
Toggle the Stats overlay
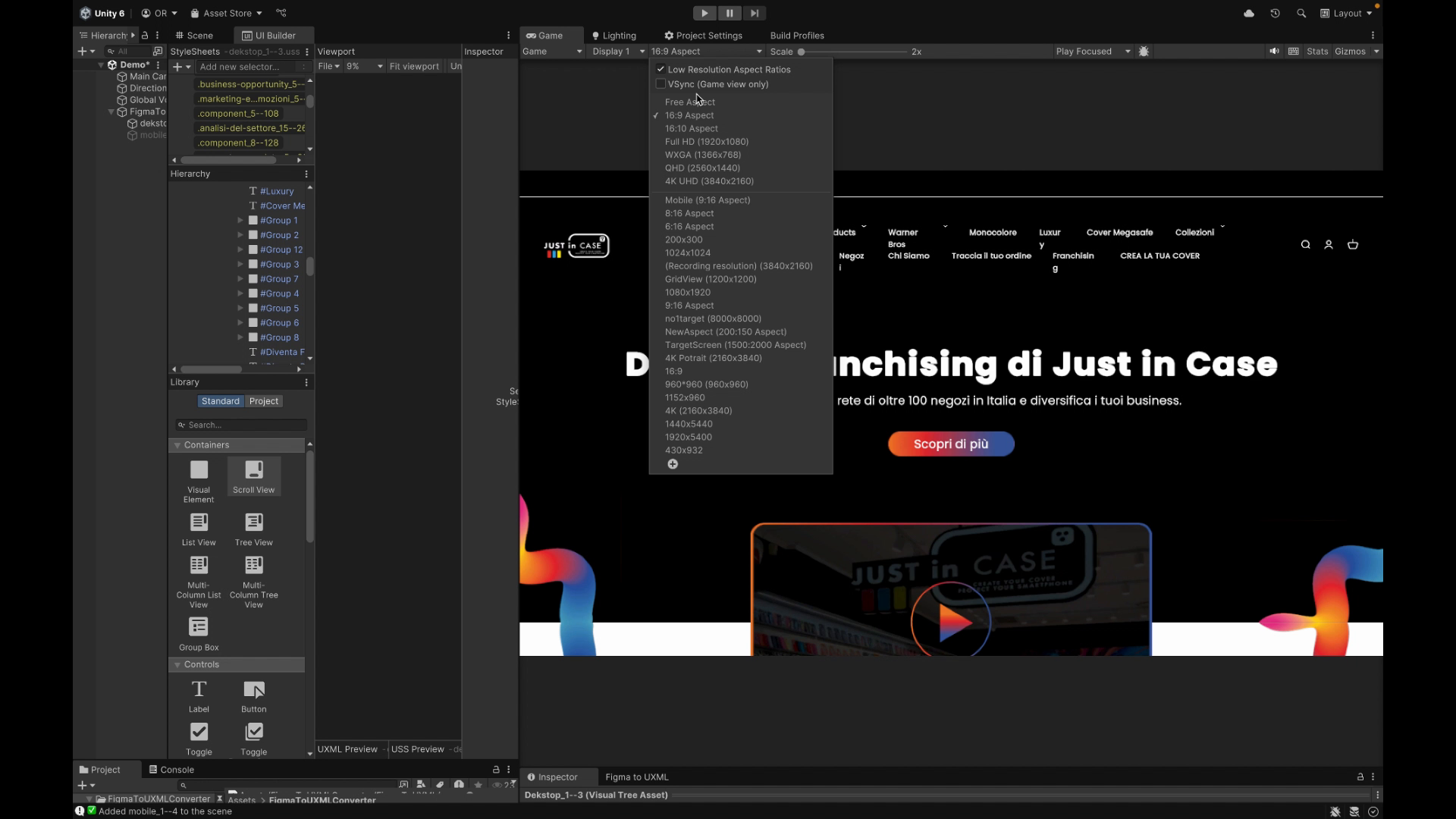[1317, 52]
